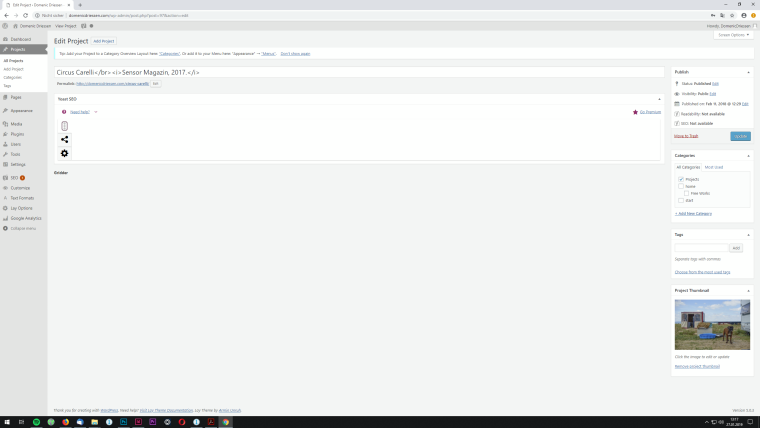
Task: Open Add Project in the Projects submenu
Action: [x=14, y=69]
